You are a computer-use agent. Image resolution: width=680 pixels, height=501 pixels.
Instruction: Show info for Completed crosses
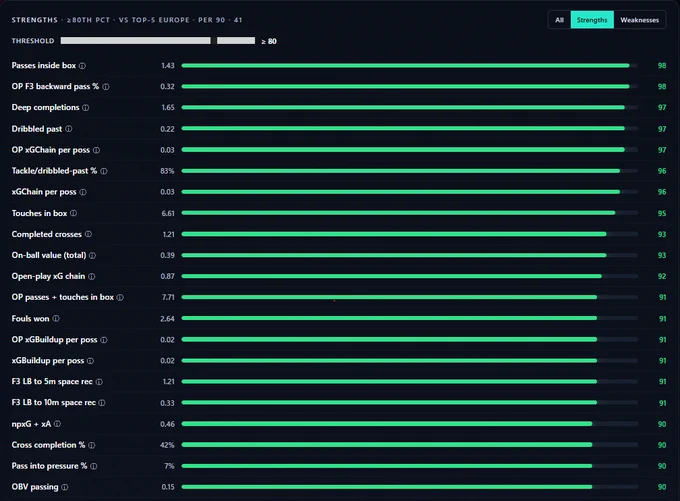[88, 234]
